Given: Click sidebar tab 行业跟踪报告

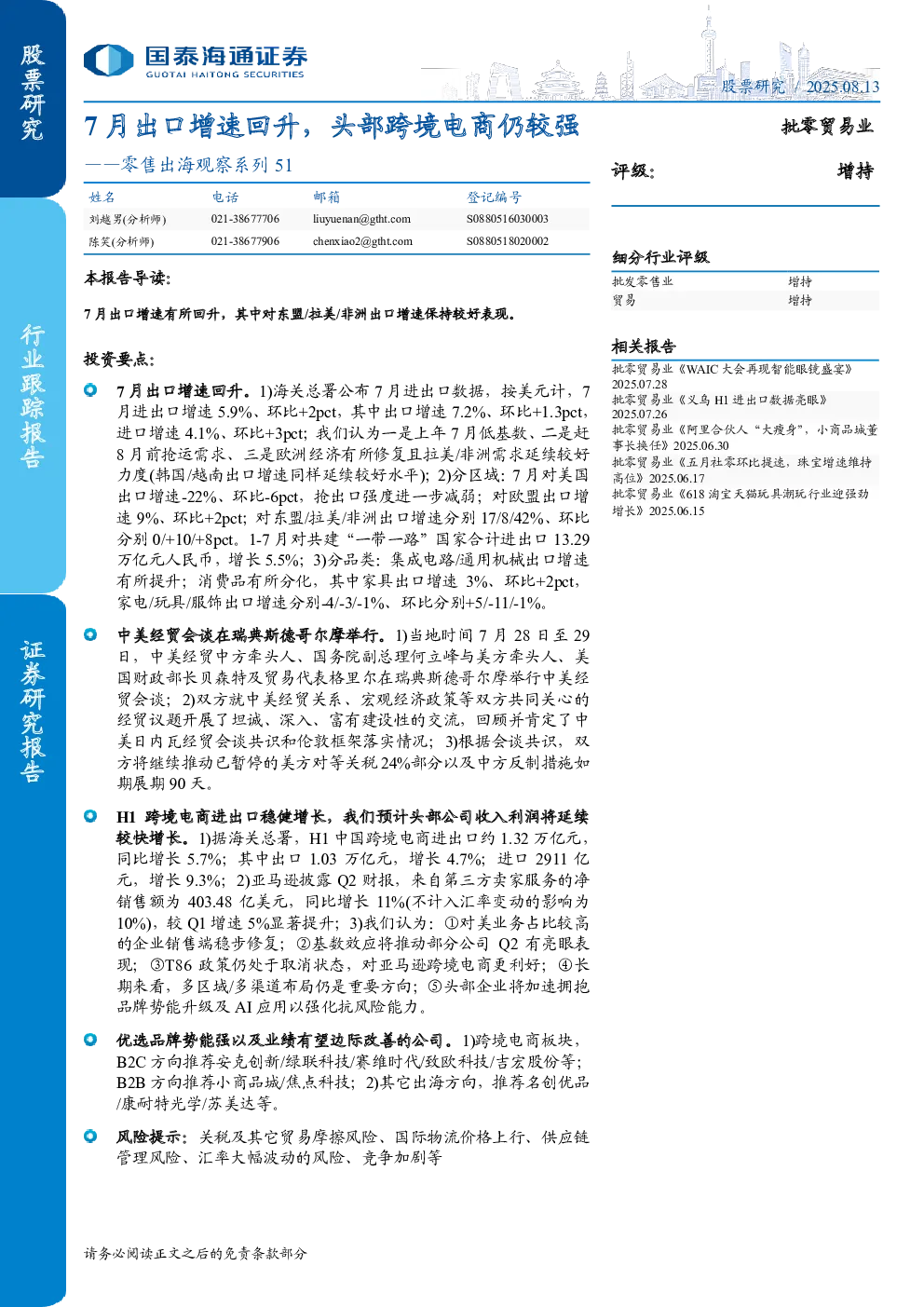Looking at the screenshot, I should pyautogui.click(x=33, y=396).
